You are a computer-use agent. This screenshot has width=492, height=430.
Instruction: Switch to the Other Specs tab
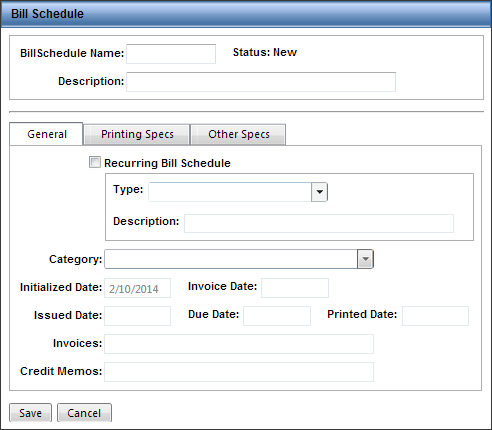(x=239, y=134)
